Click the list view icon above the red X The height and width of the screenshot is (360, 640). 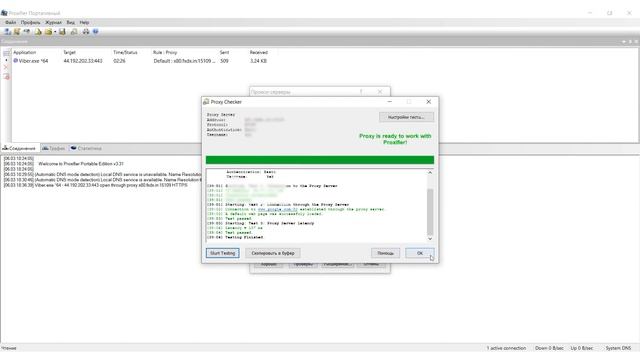[7, 53]
